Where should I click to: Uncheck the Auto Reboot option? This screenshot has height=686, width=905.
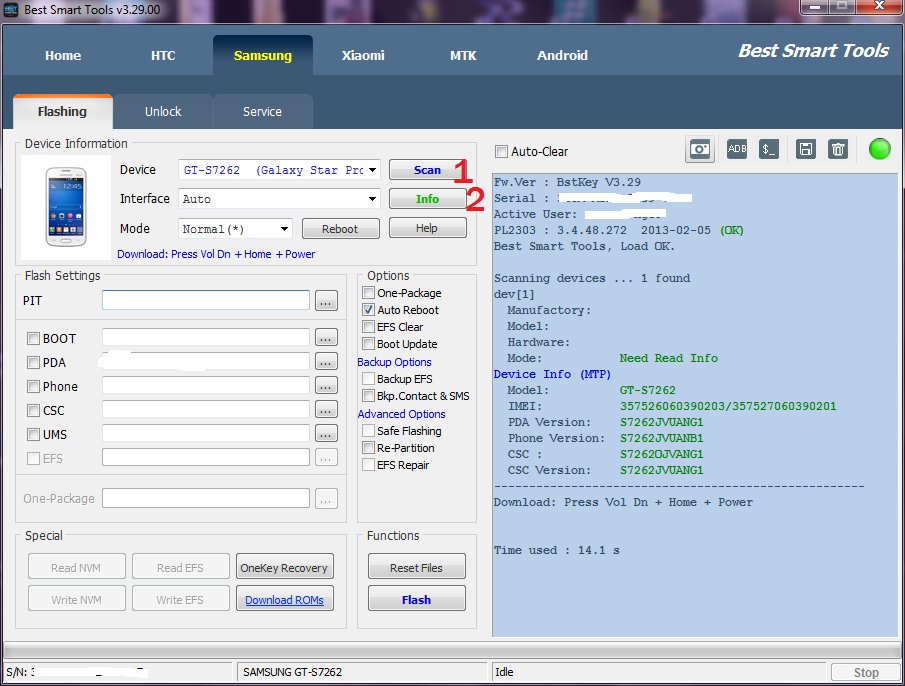point(368,310)
